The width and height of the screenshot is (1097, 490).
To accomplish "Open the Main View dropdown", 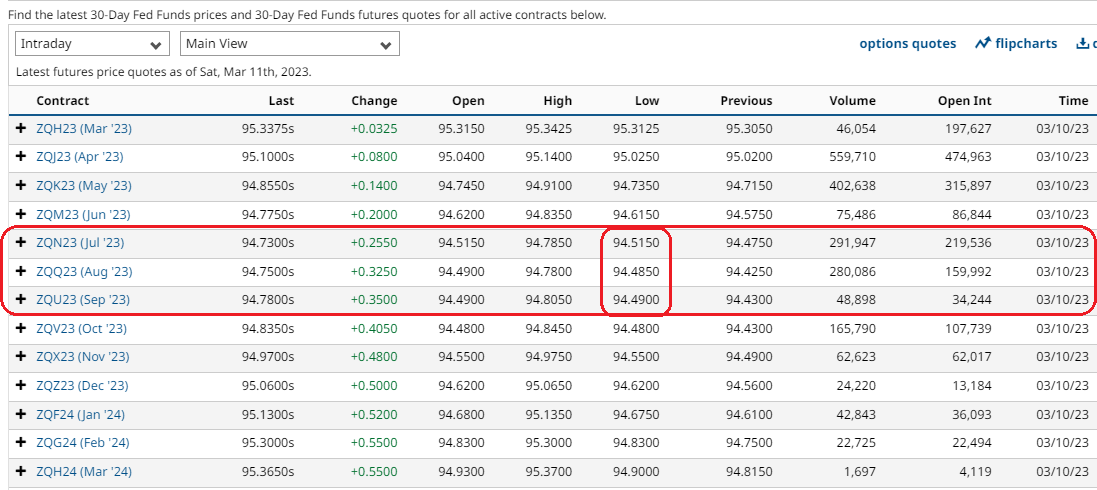I will pos(289,44).
